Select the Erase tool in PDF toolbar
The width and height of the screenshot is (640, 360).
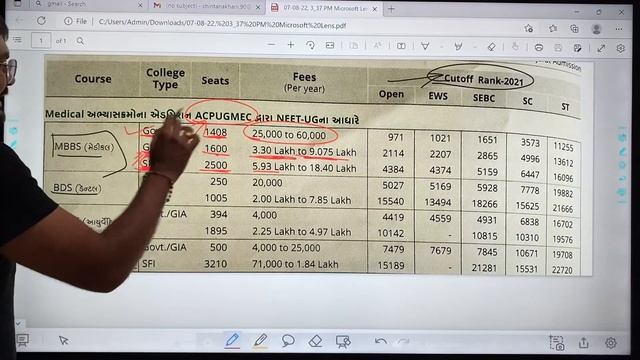pyautogui.click(x=491, y=47)
